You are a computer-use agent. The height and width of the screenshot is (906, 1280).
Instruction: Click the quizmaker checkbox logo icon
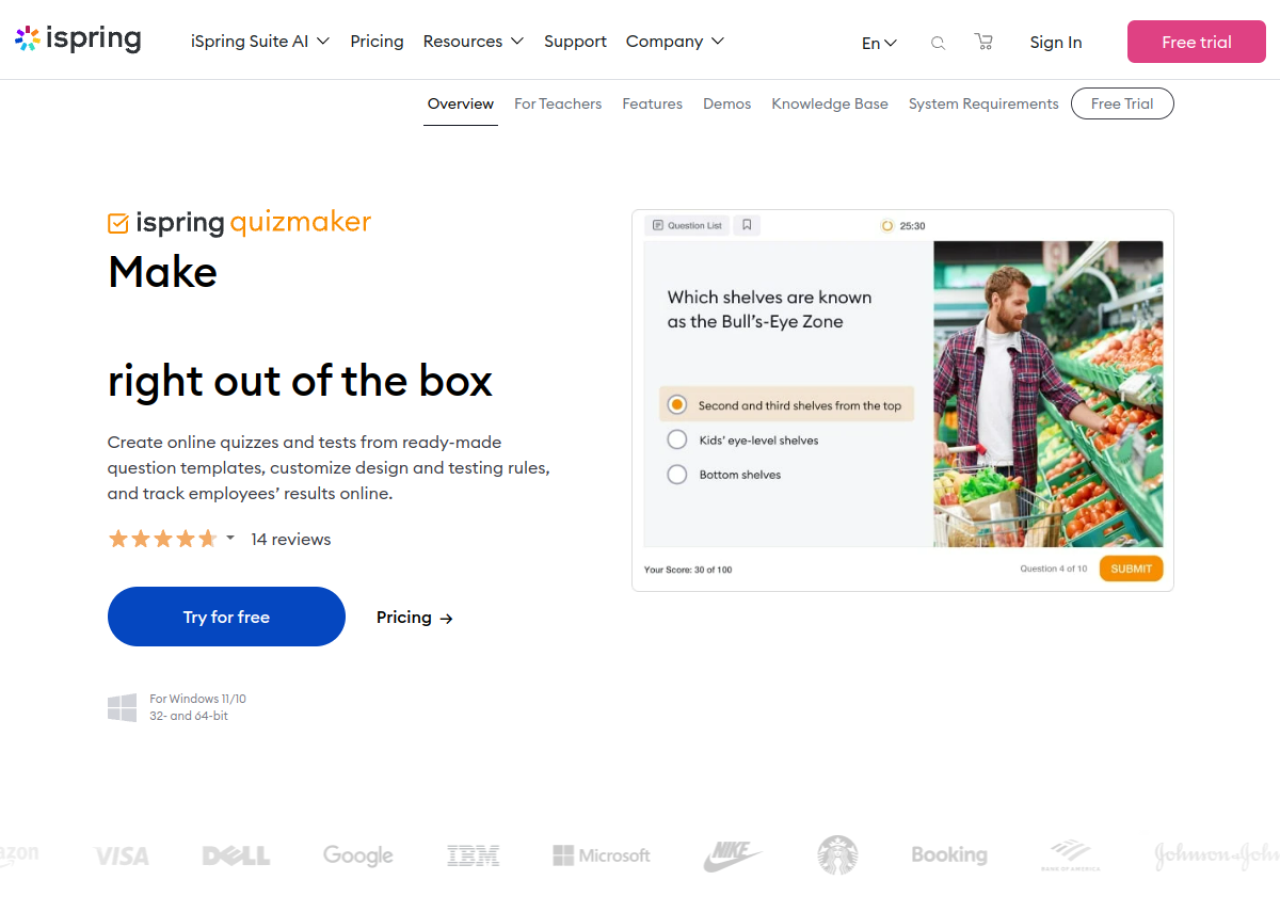118,223
